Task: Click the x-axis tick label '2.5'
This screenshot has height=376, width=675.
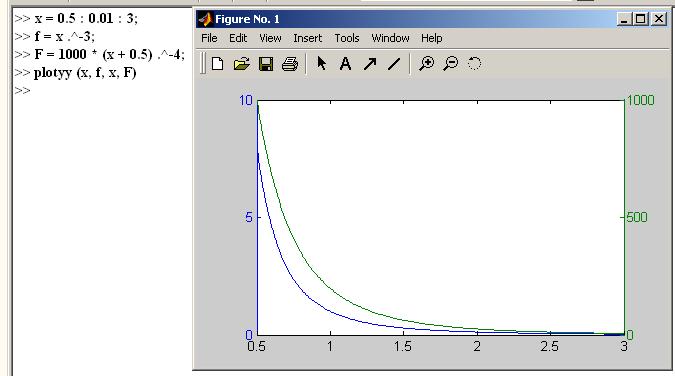Action: 550,346
